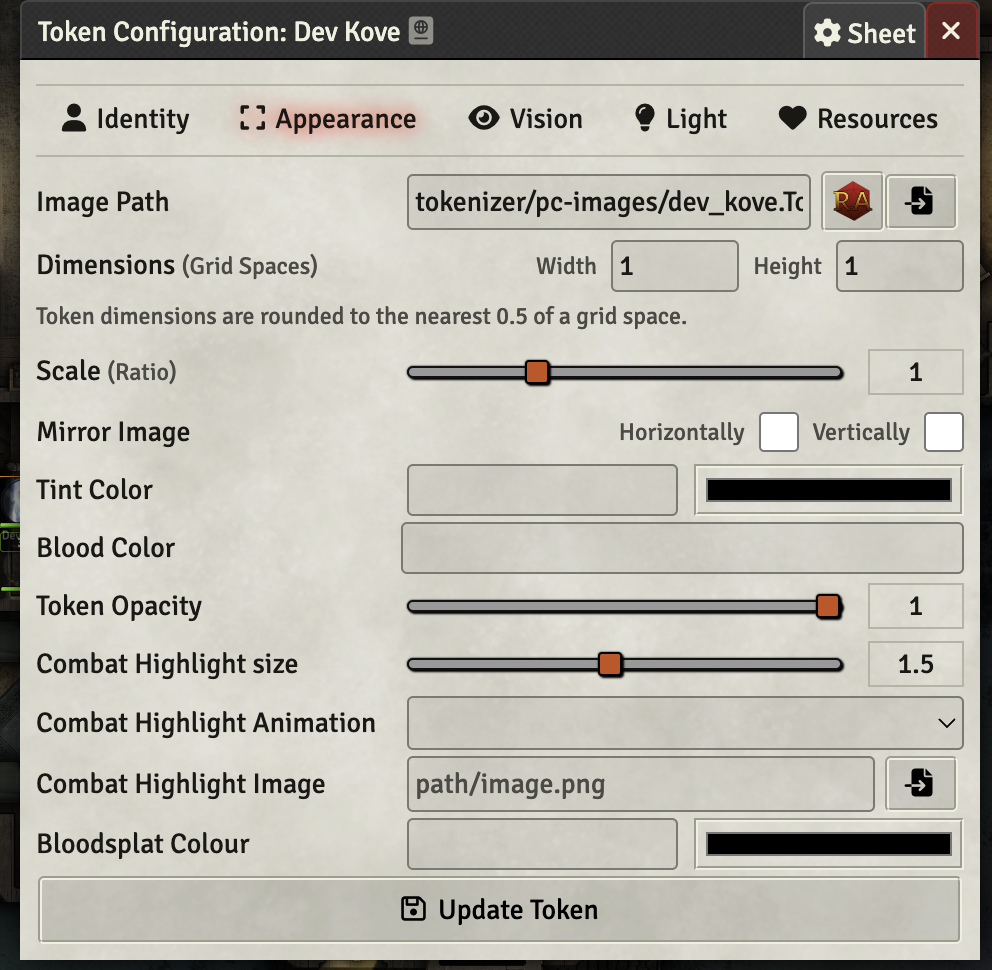Expand the globe indicator next to Dev Kove
992x970 pixels.
pyautogui.click(x=419, y=30)
